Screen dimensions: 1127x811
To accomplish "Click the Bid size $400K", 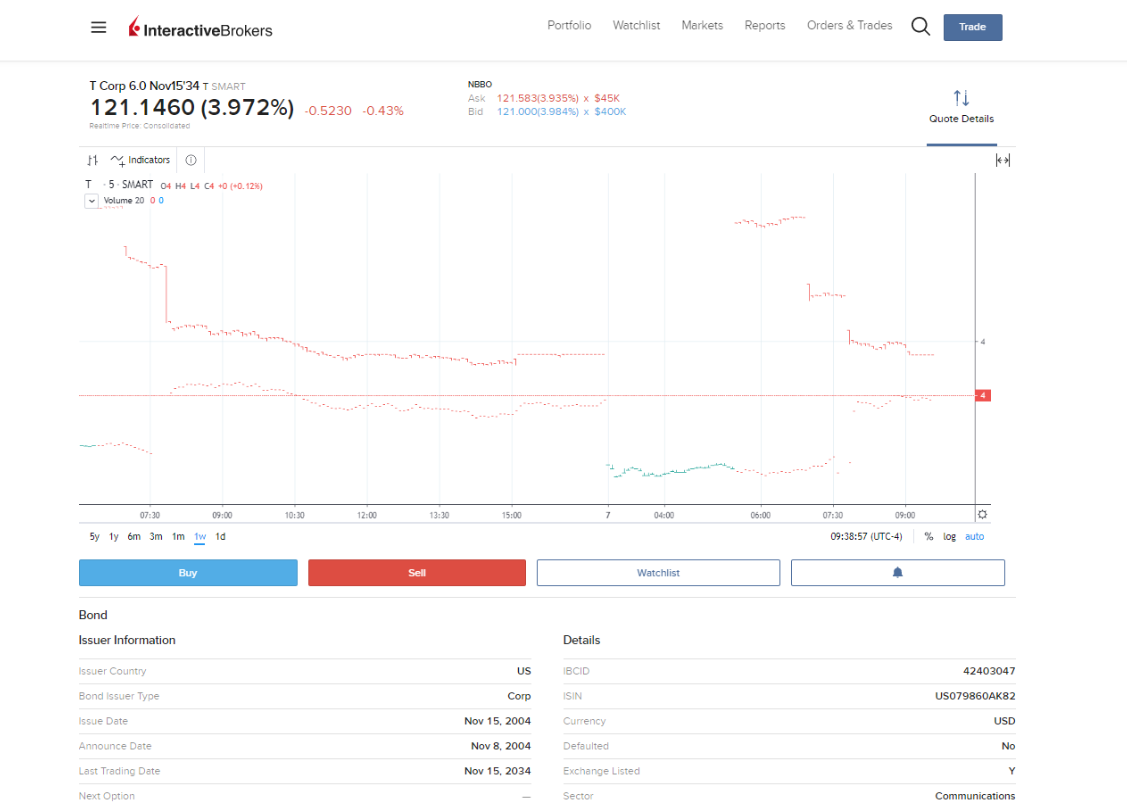I will coord(610,112).
